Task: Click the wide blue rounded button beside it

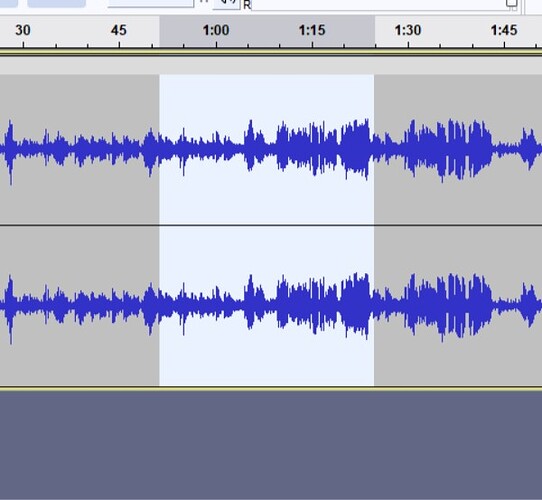Action: (57, 3)
